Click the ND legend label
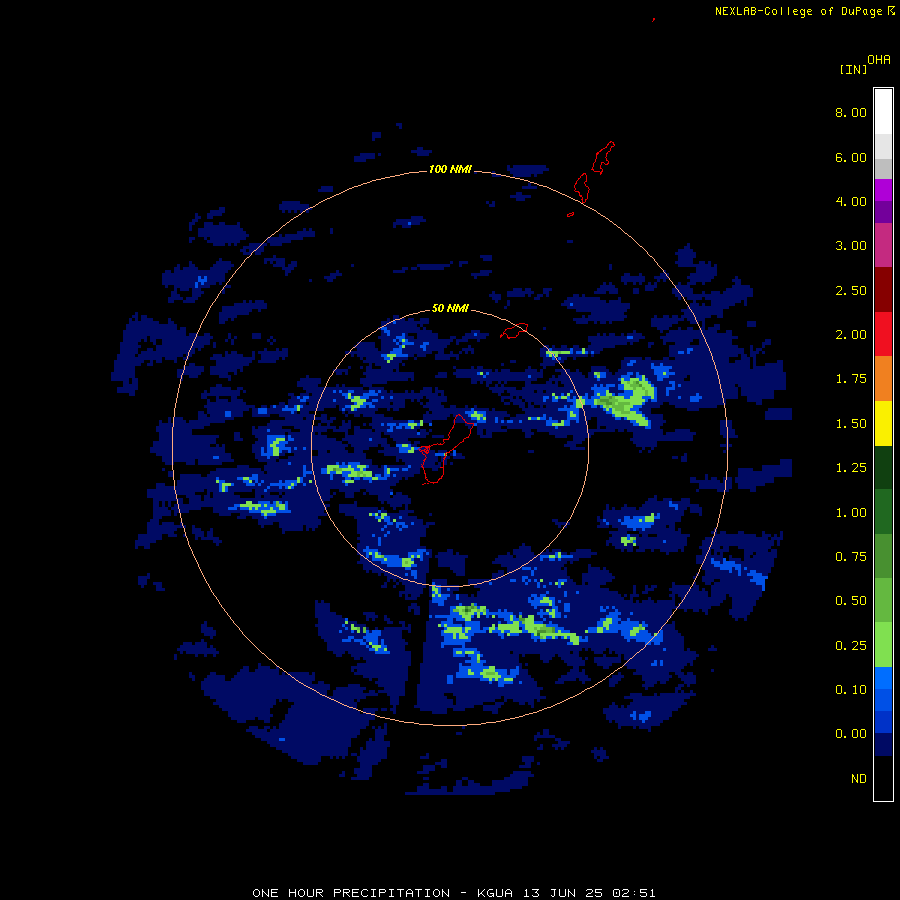Screen dimensions: 900x900 [x=859, y=779]
